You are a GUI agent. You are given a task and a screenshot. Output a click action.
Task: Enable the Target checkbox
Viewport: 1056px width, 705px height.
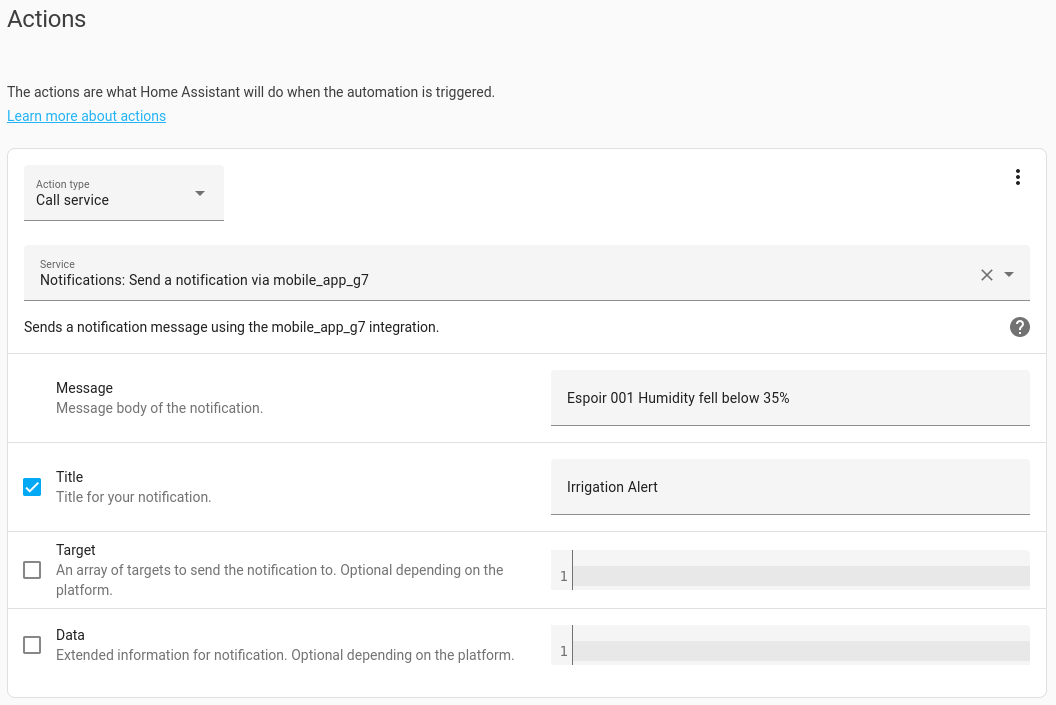(32, 570)
